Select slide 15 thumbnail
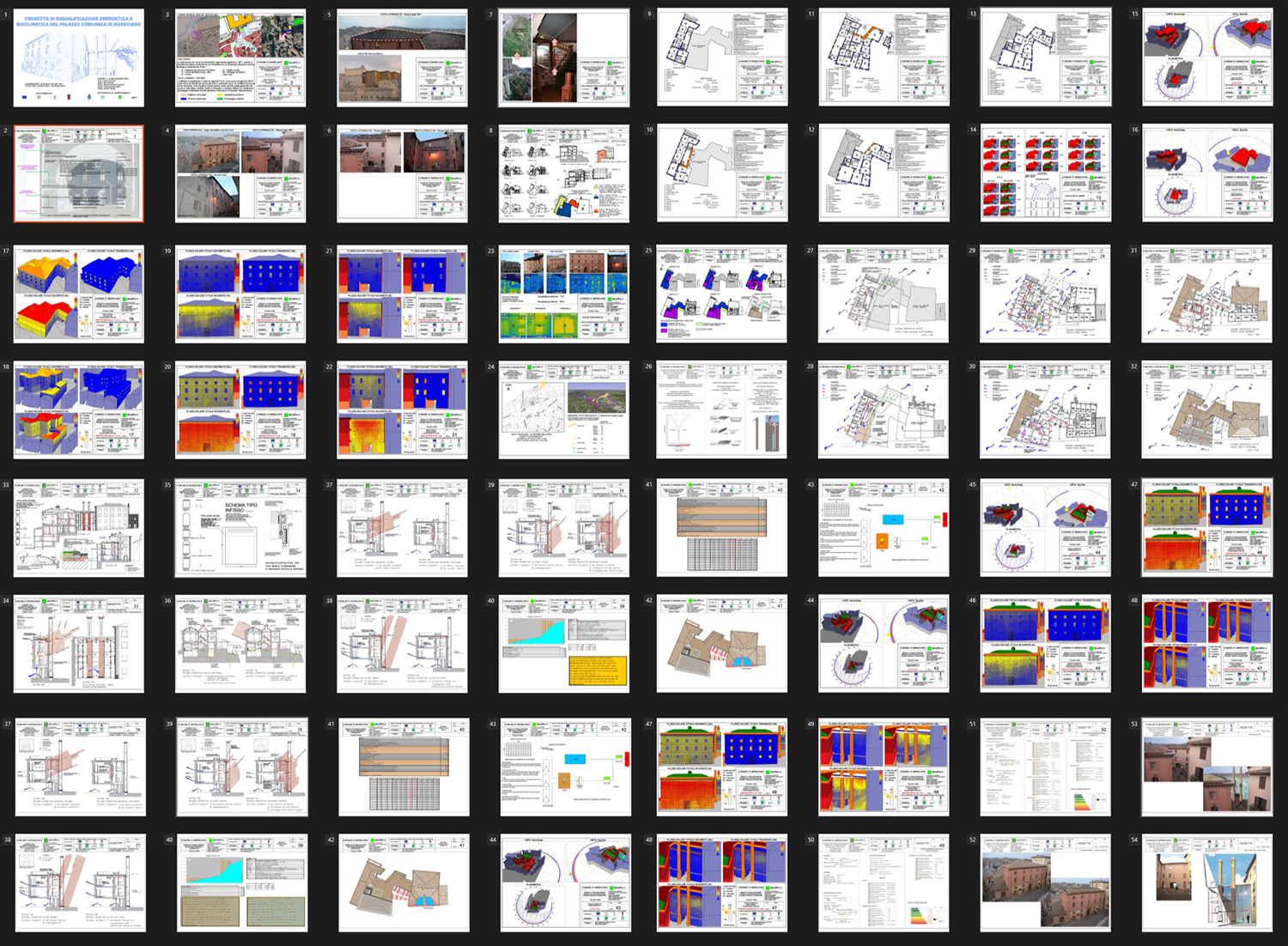 pyautogui.click(x=1207, y=58)
